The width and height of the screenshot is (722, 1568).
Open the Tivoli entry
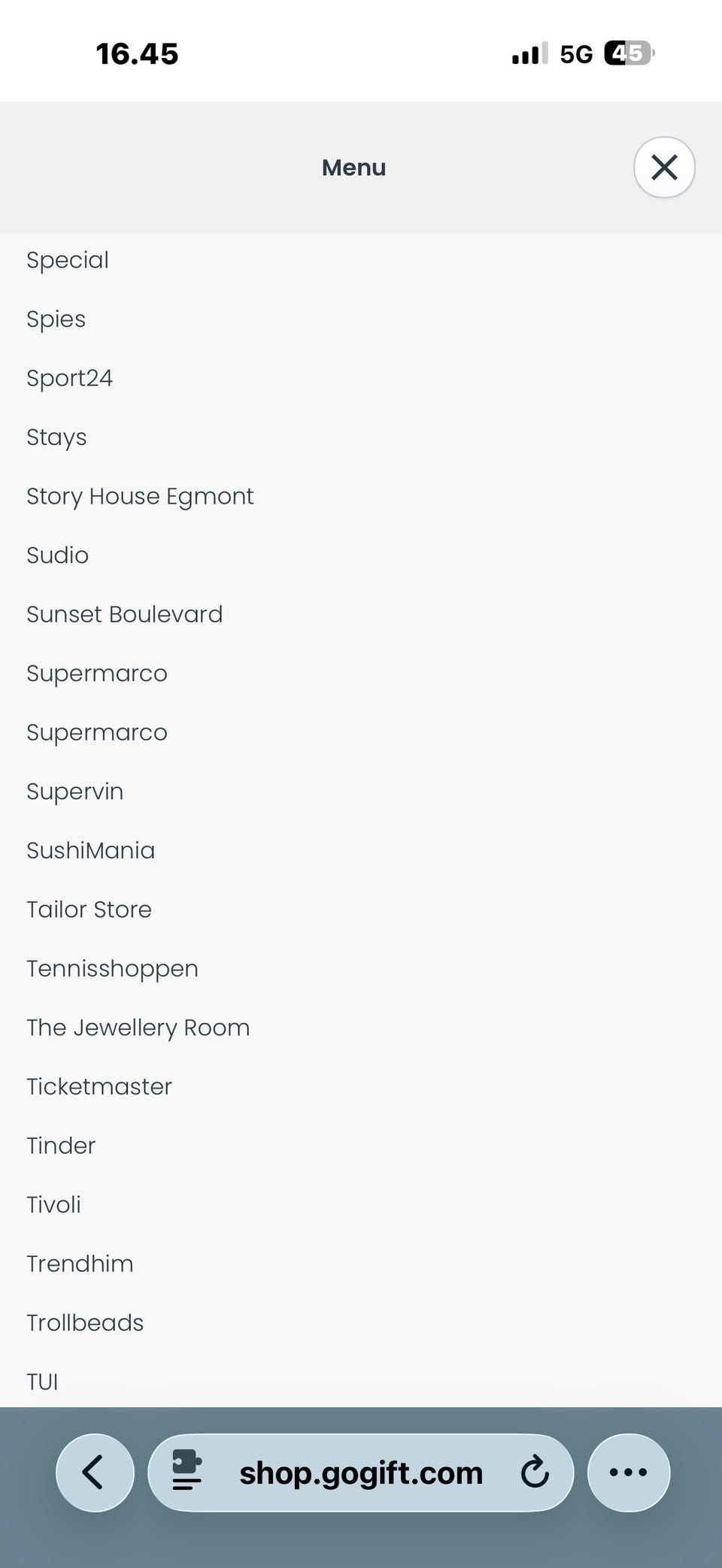(54, 1204)
